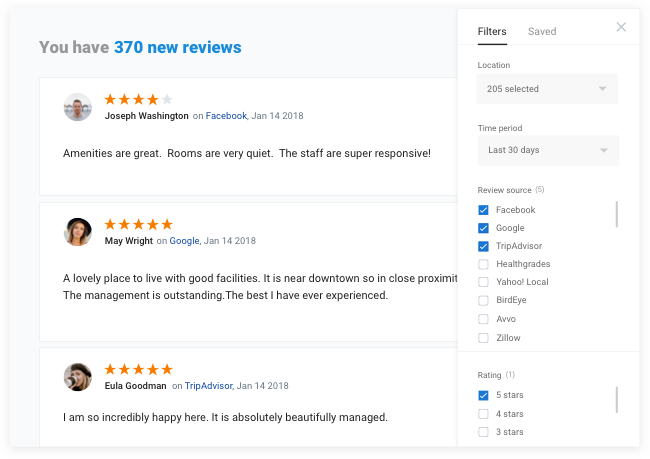650x459 pixels.
Task: Enable the Healthgrades review source
Action: click(x=483, y=264)
